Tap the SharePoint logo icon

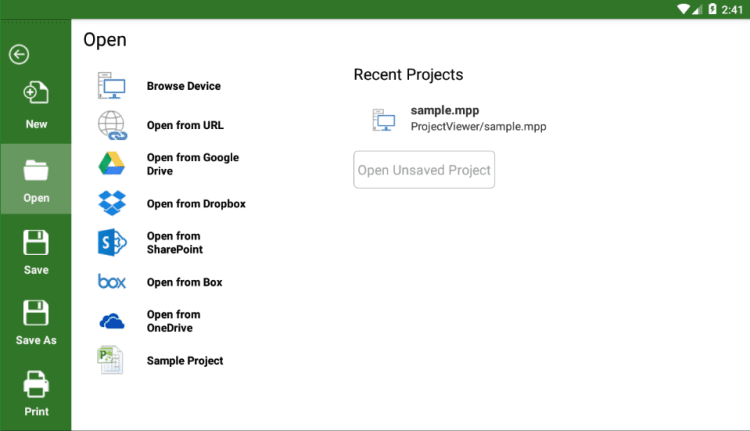(x=111, y=243)
